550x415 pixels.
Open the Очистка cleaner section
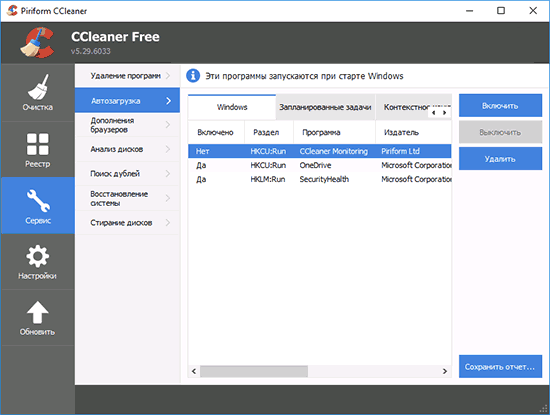[38, 93]
